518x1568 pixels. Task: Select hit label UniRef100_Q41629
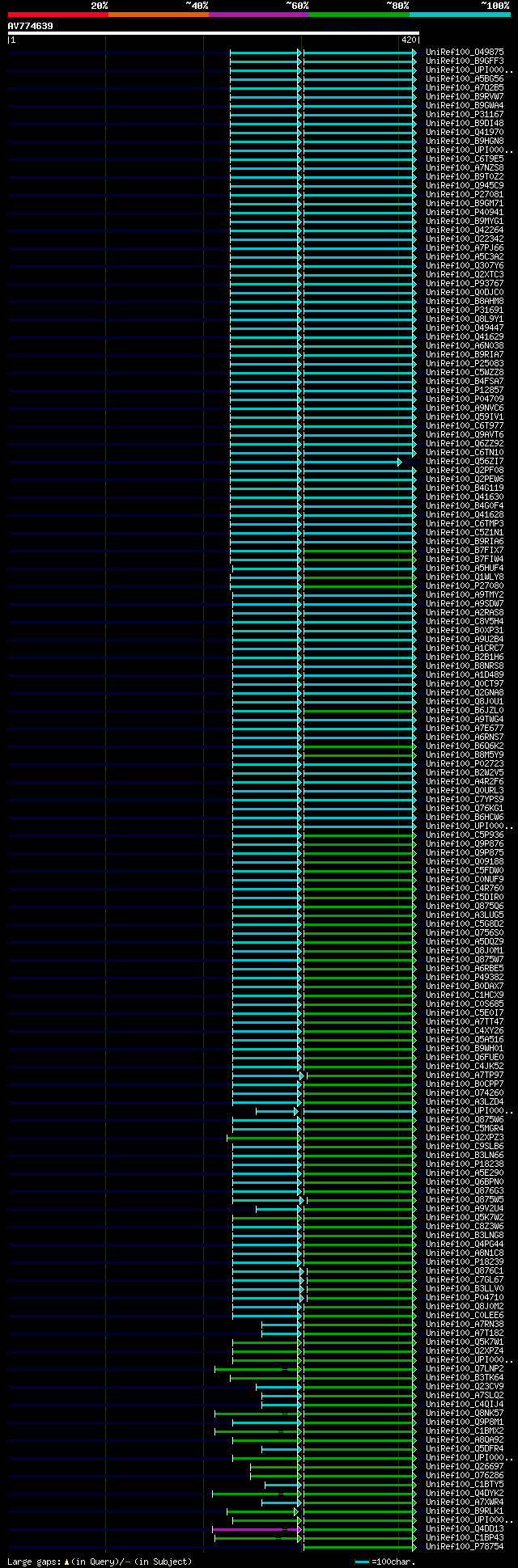[x=465, y=337]
